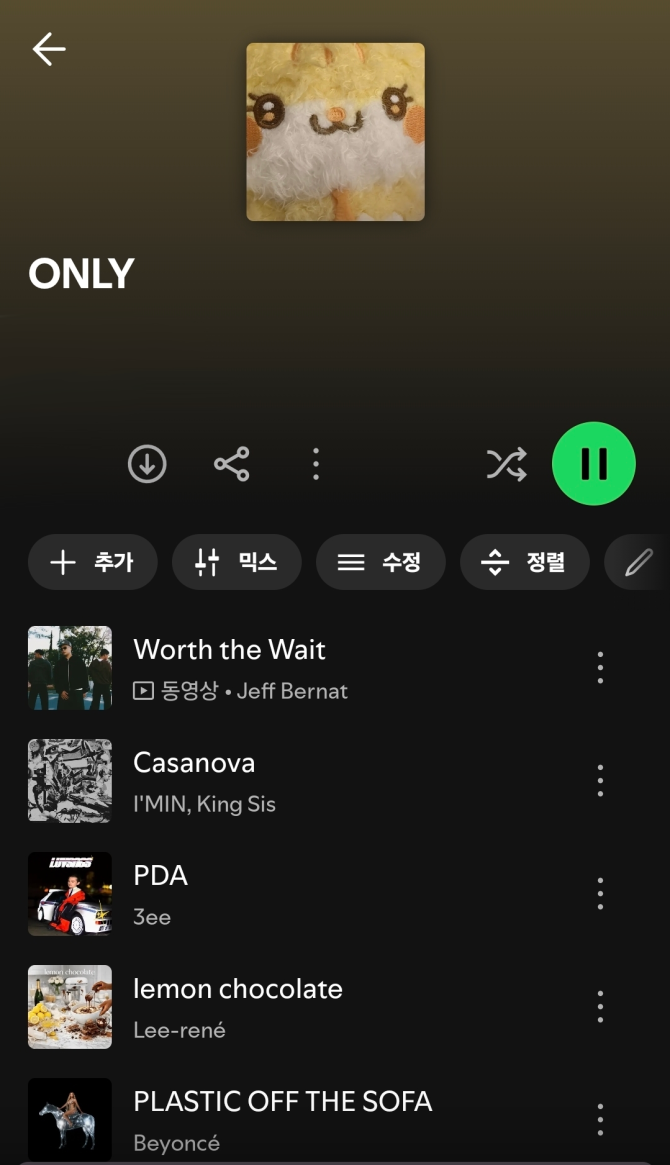Image resolution: width=670 pixels, height=1165 pixels.
Task: Open more options for lemon chocolate
Action: click(x=600, y=1007)
